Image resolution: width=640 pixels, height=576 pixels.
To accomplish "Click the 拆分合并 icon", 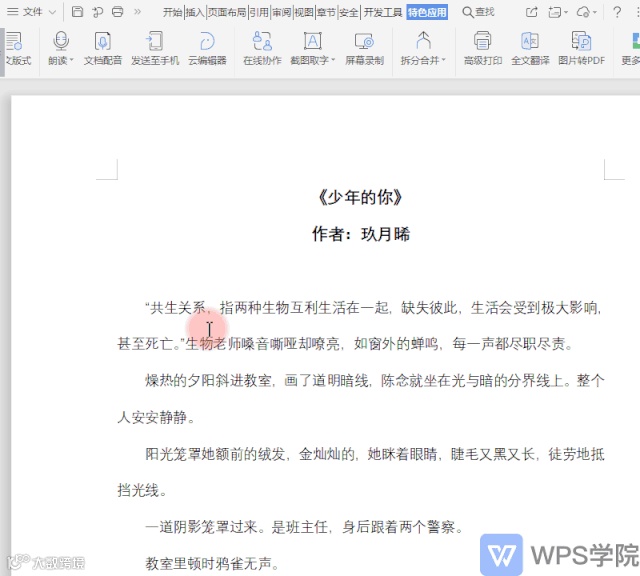I will coord(424,41).
